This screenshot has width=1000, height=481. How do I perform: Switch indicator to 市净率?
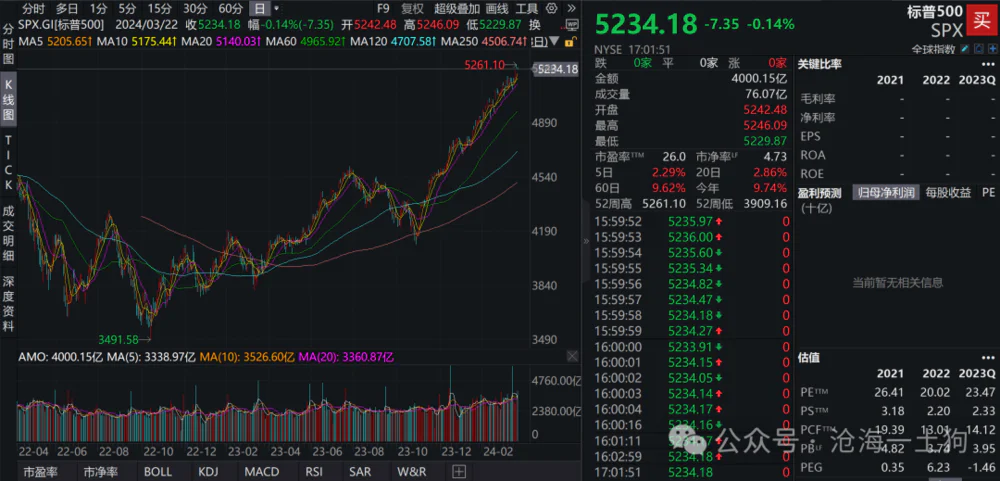99,472
